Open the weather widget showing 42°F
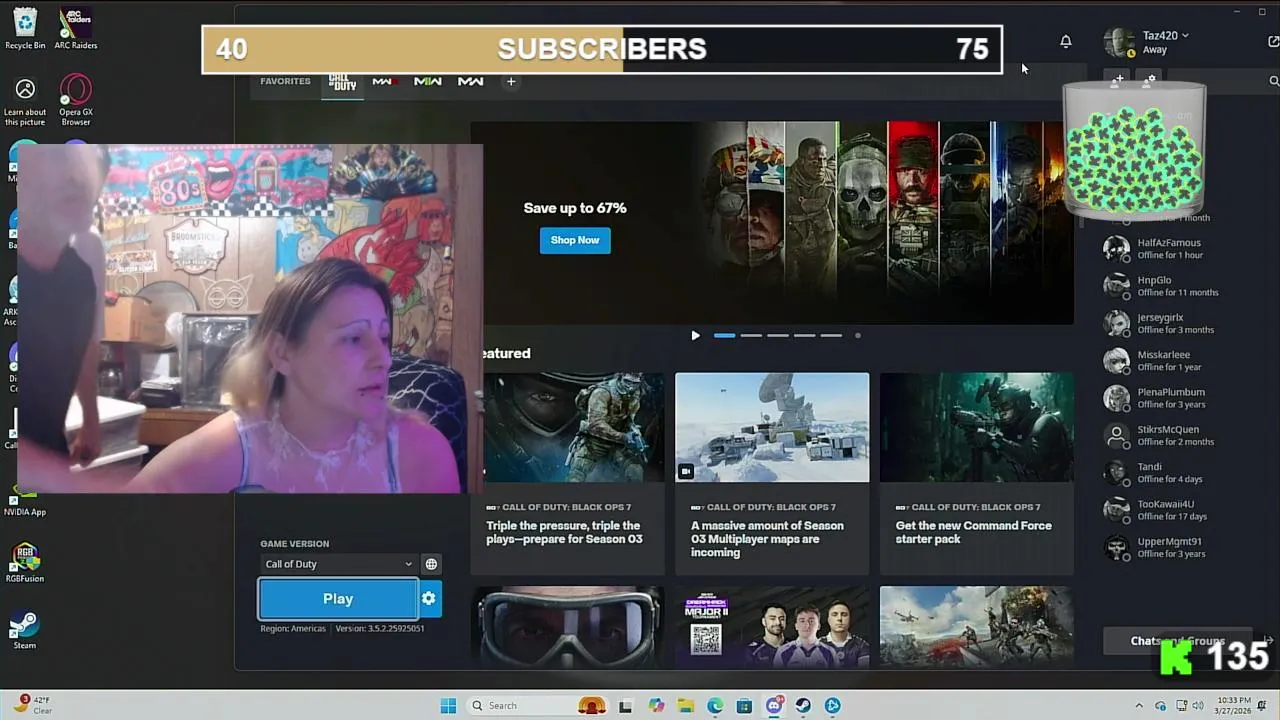 tap(34, 705)
